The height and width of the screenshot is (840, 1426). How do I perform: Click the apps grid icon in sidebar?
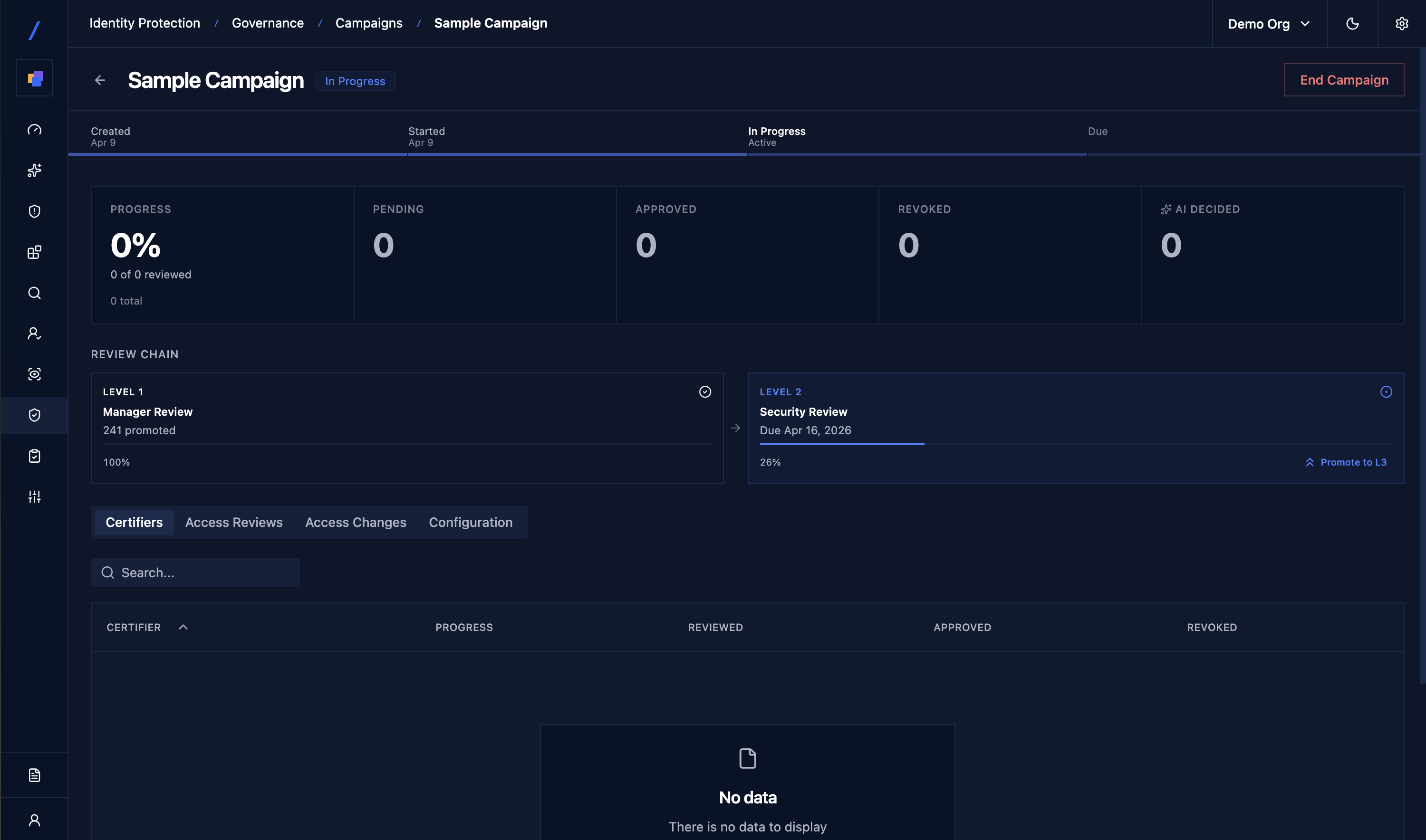pyautogui.click(x=34, y=252)
